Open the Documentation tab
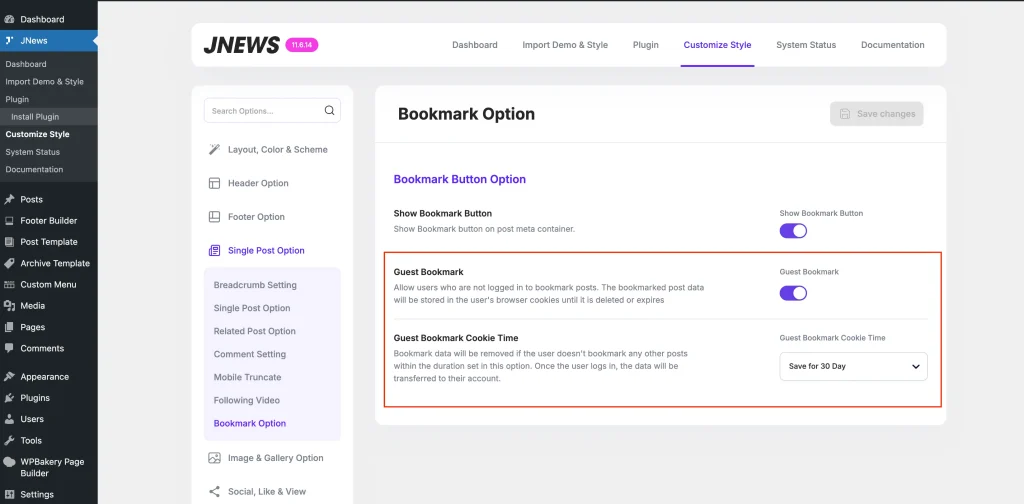1024x504 pixels. [x=893, y=45]
